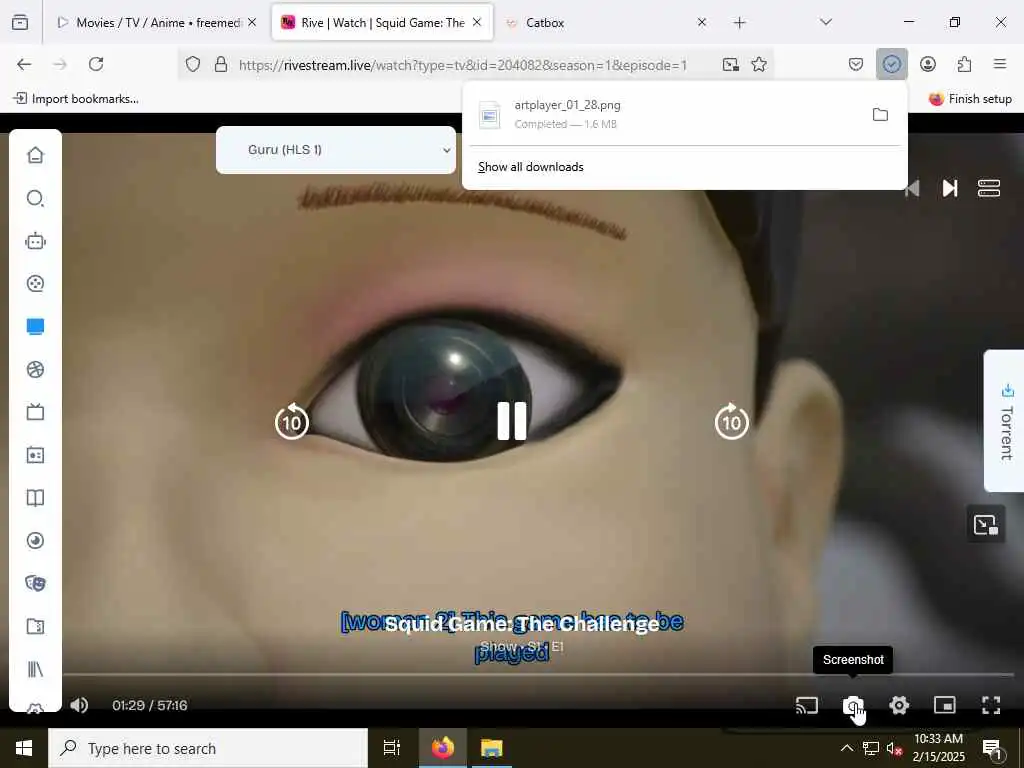Mute the player volume
Image resolution: width=1024 pixels, height=768 pixels.
coord(79,705)
